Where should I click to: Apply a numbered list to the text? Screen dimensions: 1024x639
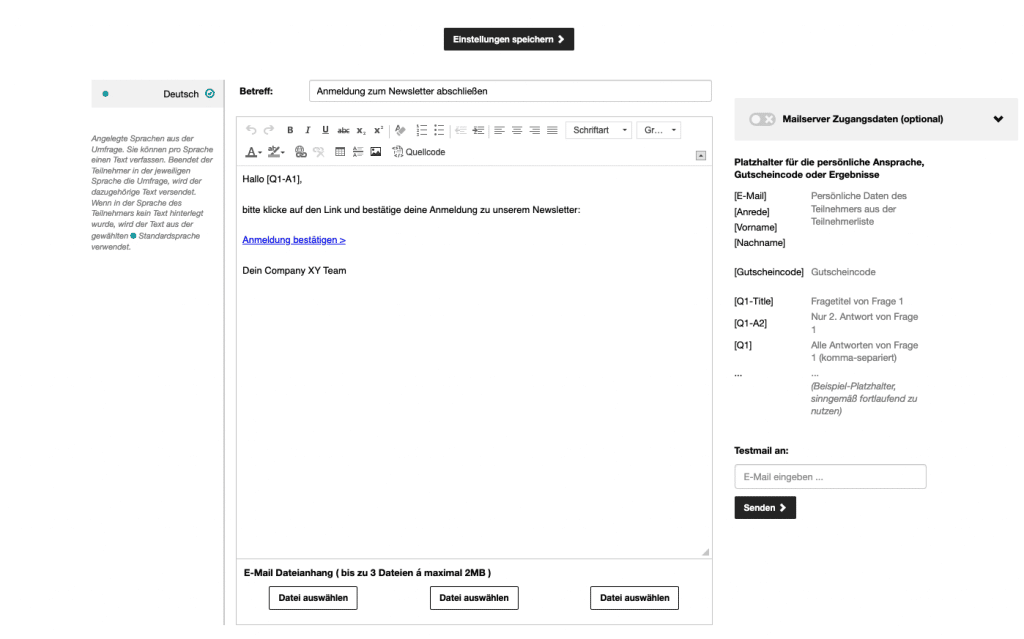coord(421,131)
